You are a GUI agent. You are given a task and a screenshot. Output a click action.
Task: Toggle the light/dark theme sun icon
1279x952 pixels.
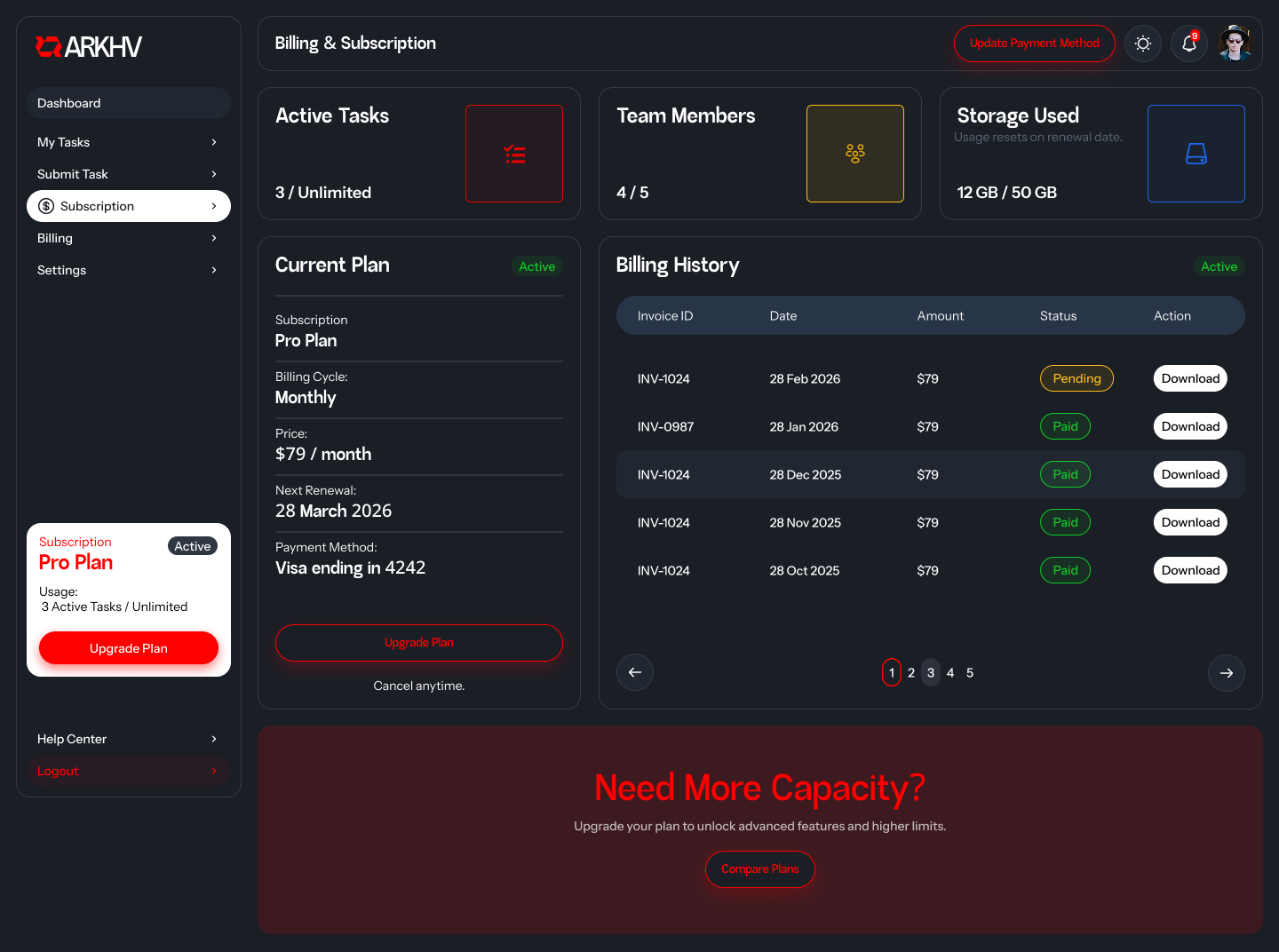tap(1143, 44)
